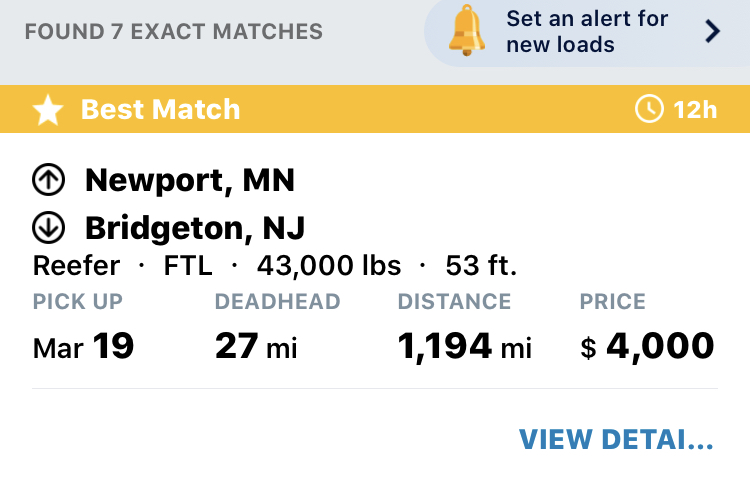Click the 1,194 mi distance value

464,346
